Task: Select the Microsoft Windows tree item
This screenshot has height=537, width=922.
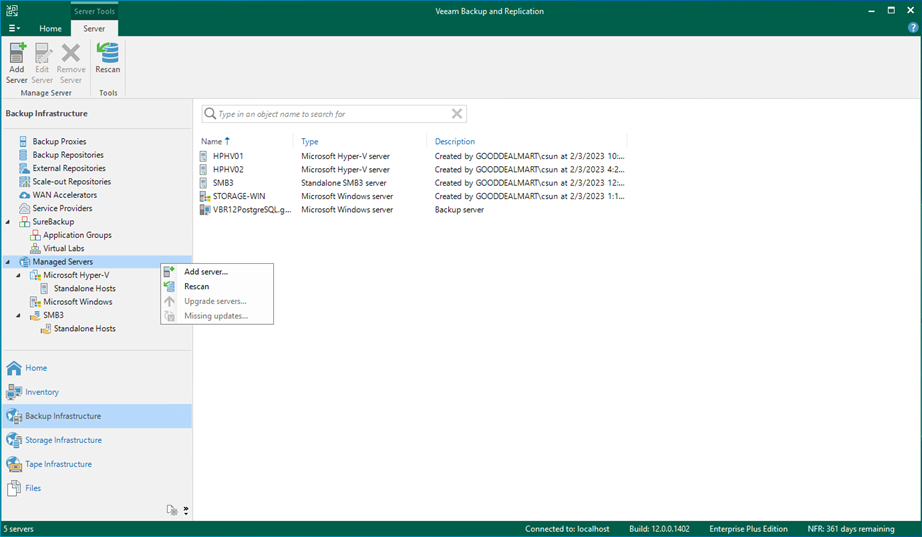Action: click(78, 302)
